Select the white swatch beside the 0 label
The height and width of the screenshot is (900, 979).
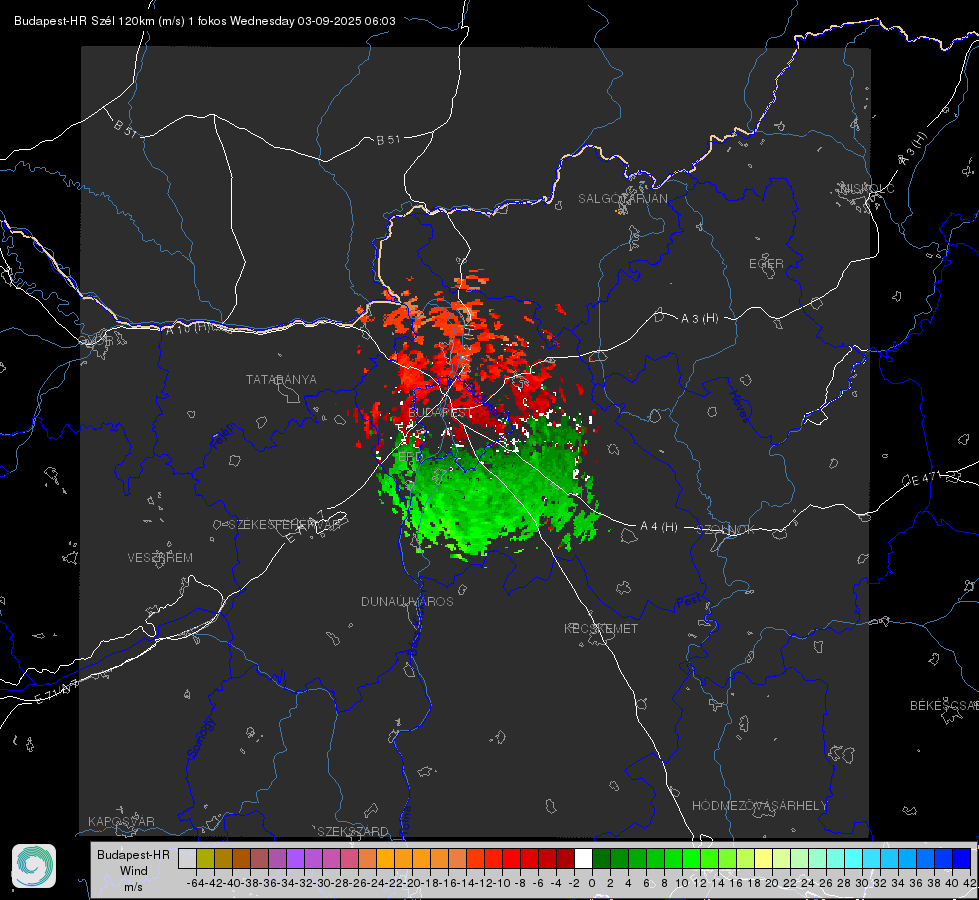coord(583,858)
